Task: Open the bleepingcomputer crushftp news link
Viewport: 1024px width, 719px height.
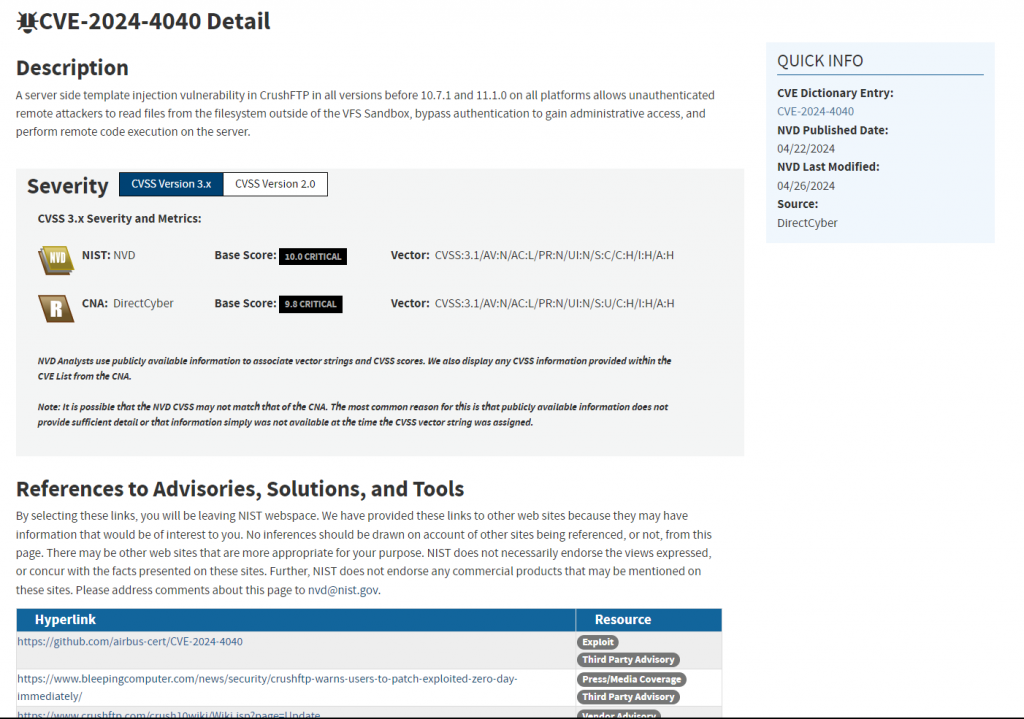Action: pos(267,688)
